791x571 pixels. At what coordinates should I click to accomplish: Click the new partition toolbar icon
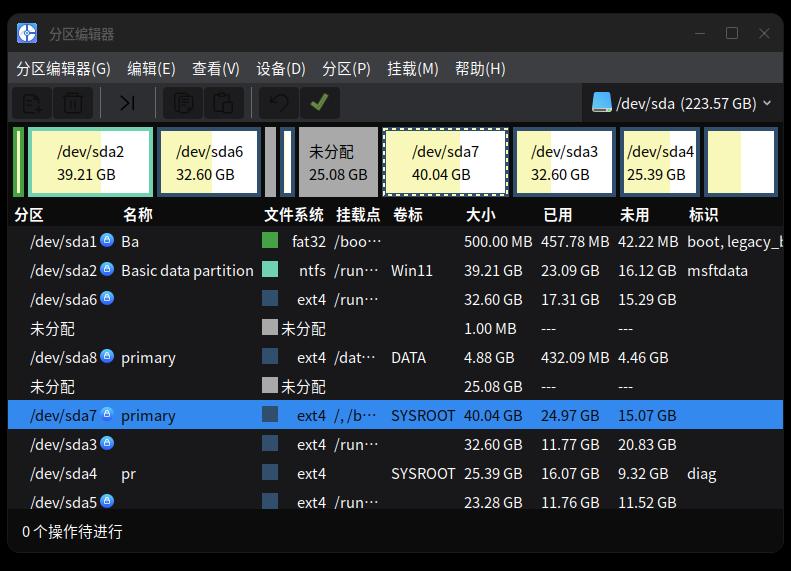coord(31,103)
